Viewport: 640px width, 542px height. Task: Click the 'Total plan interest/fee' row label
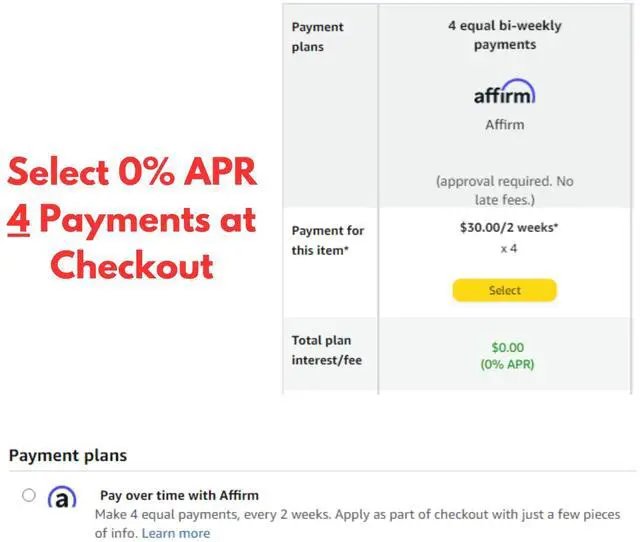[326, 350]
